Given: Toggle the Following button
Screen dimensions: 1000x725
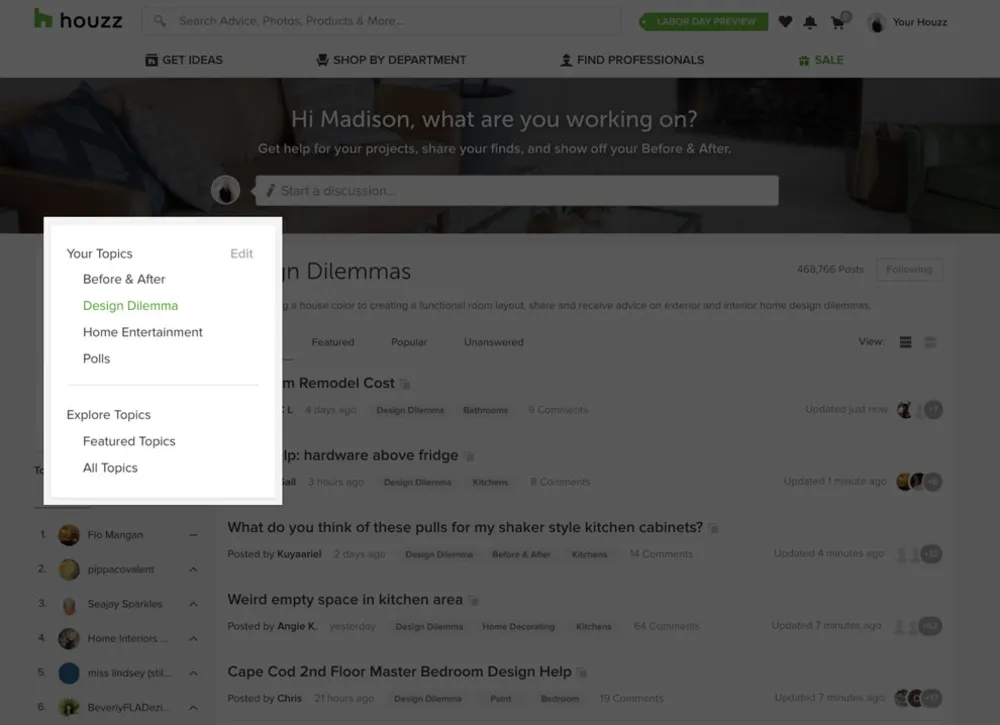Looking at the screenshot, I should click(x=908, y=269).
